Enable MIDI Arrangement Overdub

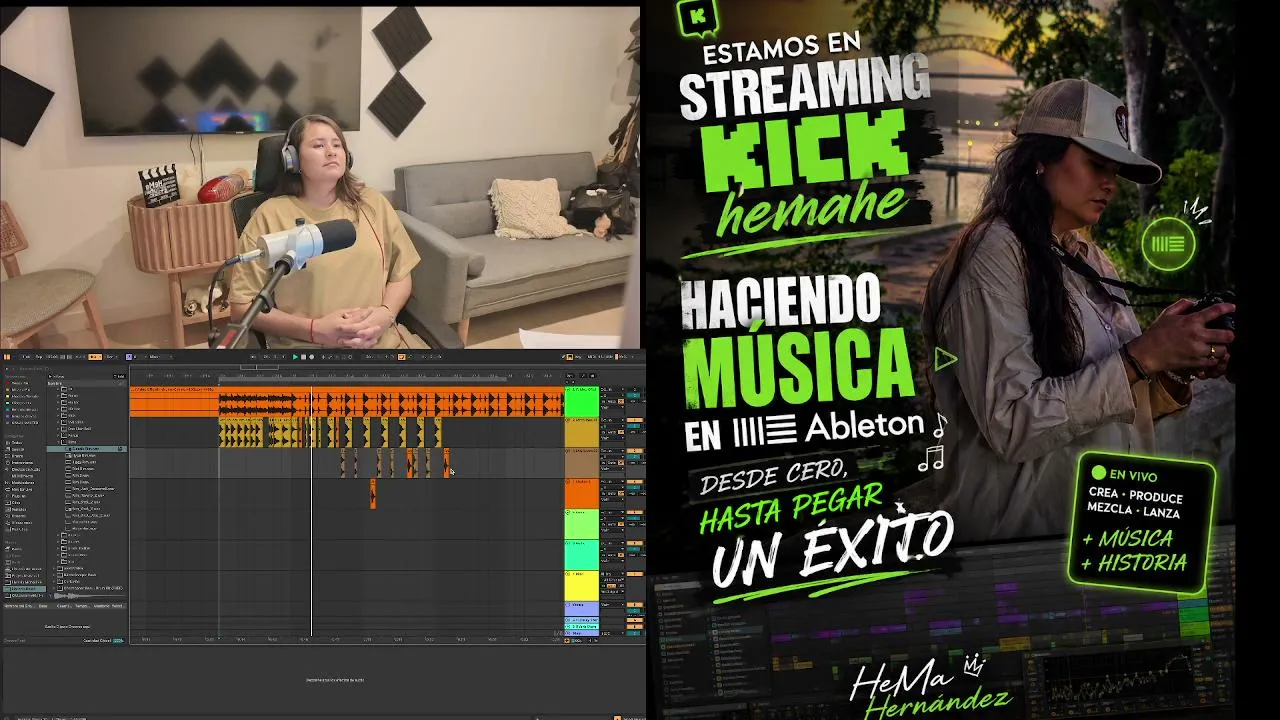click(321, 357)
